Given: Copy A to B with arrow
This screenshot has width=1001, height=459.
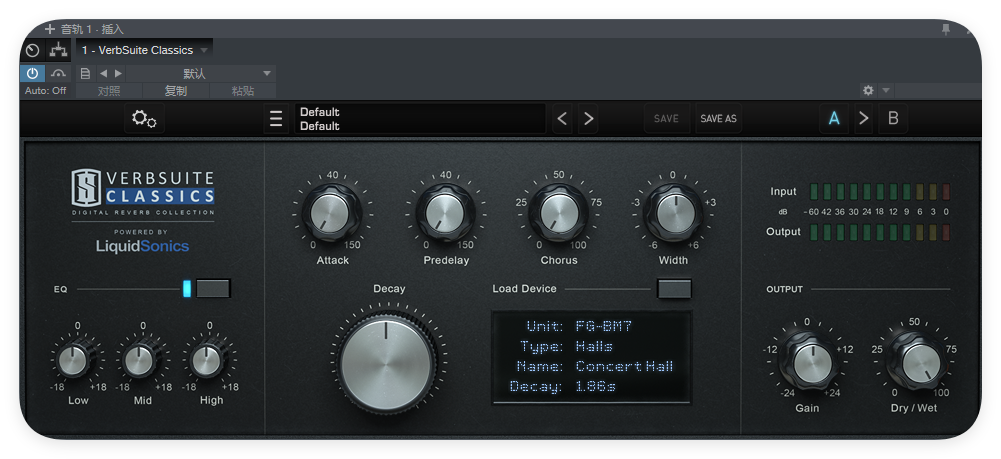Looking at the screenshot, I should tap(864, 119).
